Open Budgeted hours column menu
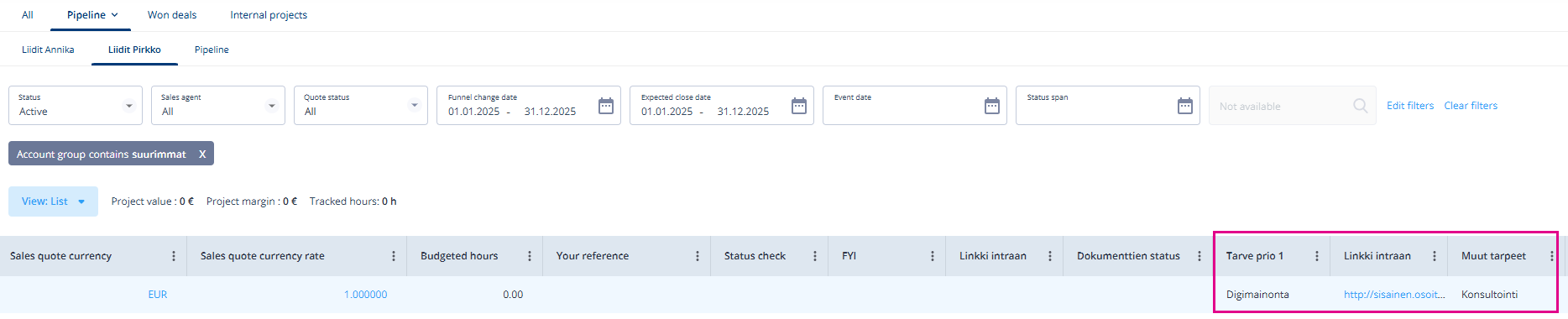 pos(530,256)
